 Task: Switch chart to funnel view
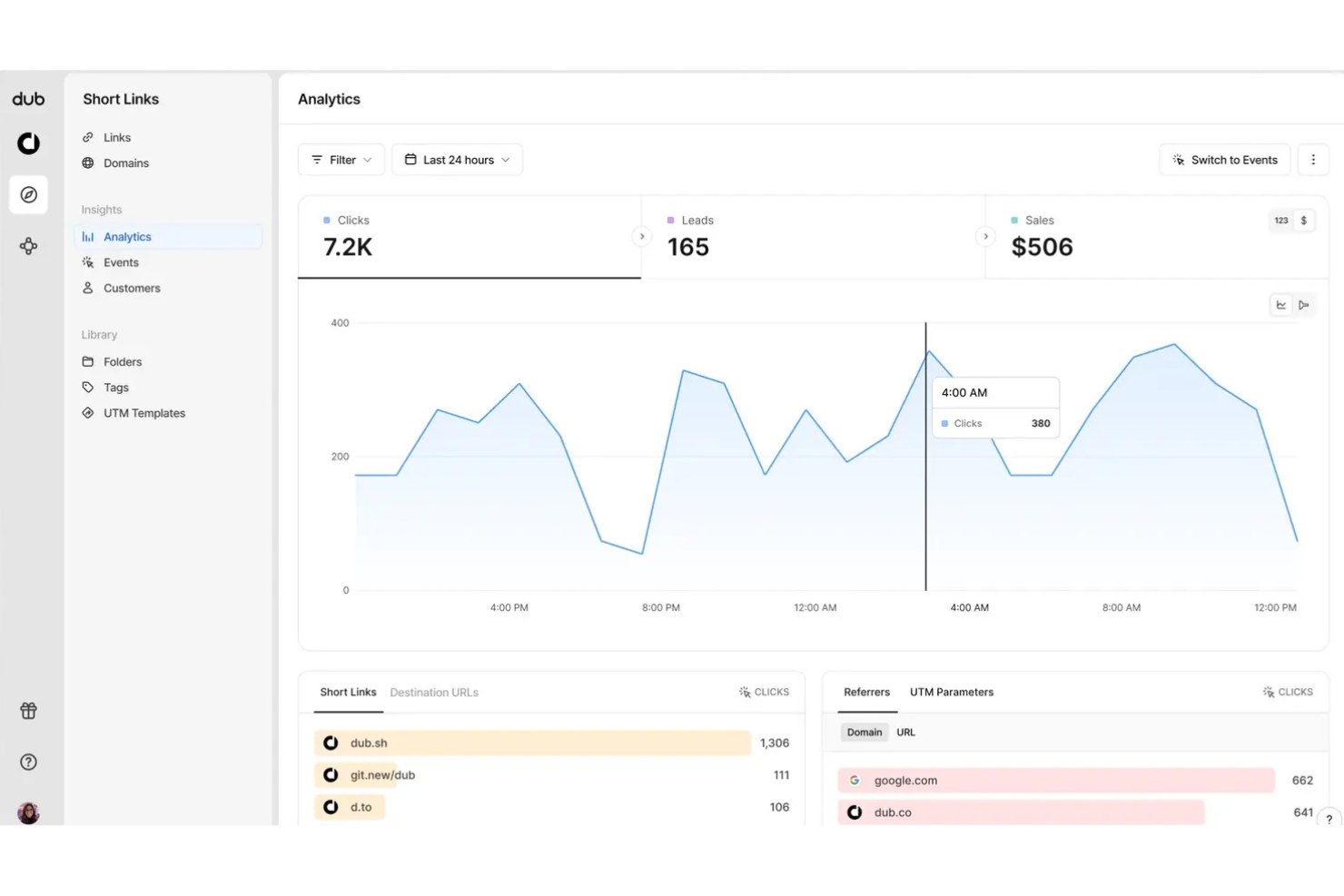click(1304, 305)
